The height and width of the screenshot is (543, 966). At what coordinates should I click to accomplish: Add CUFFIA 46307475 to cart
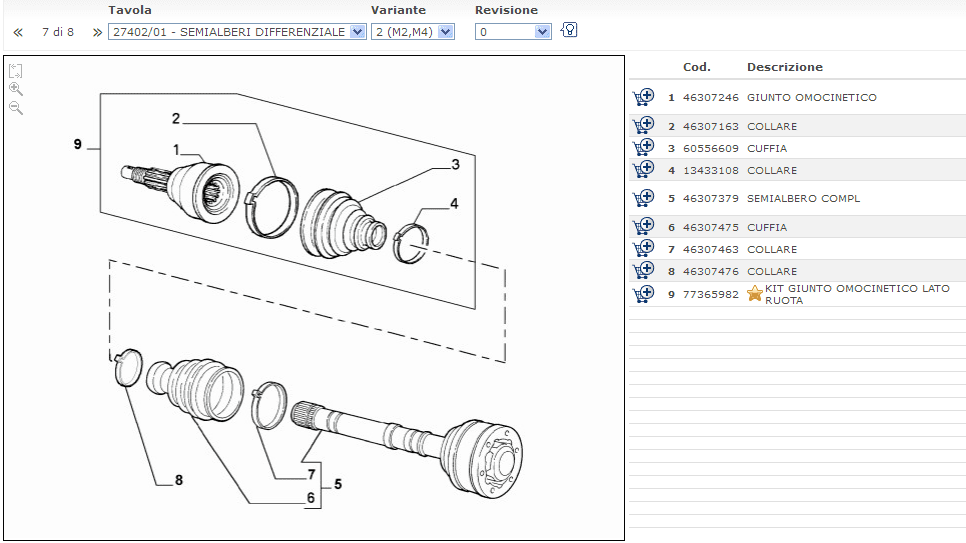point(643,227)
